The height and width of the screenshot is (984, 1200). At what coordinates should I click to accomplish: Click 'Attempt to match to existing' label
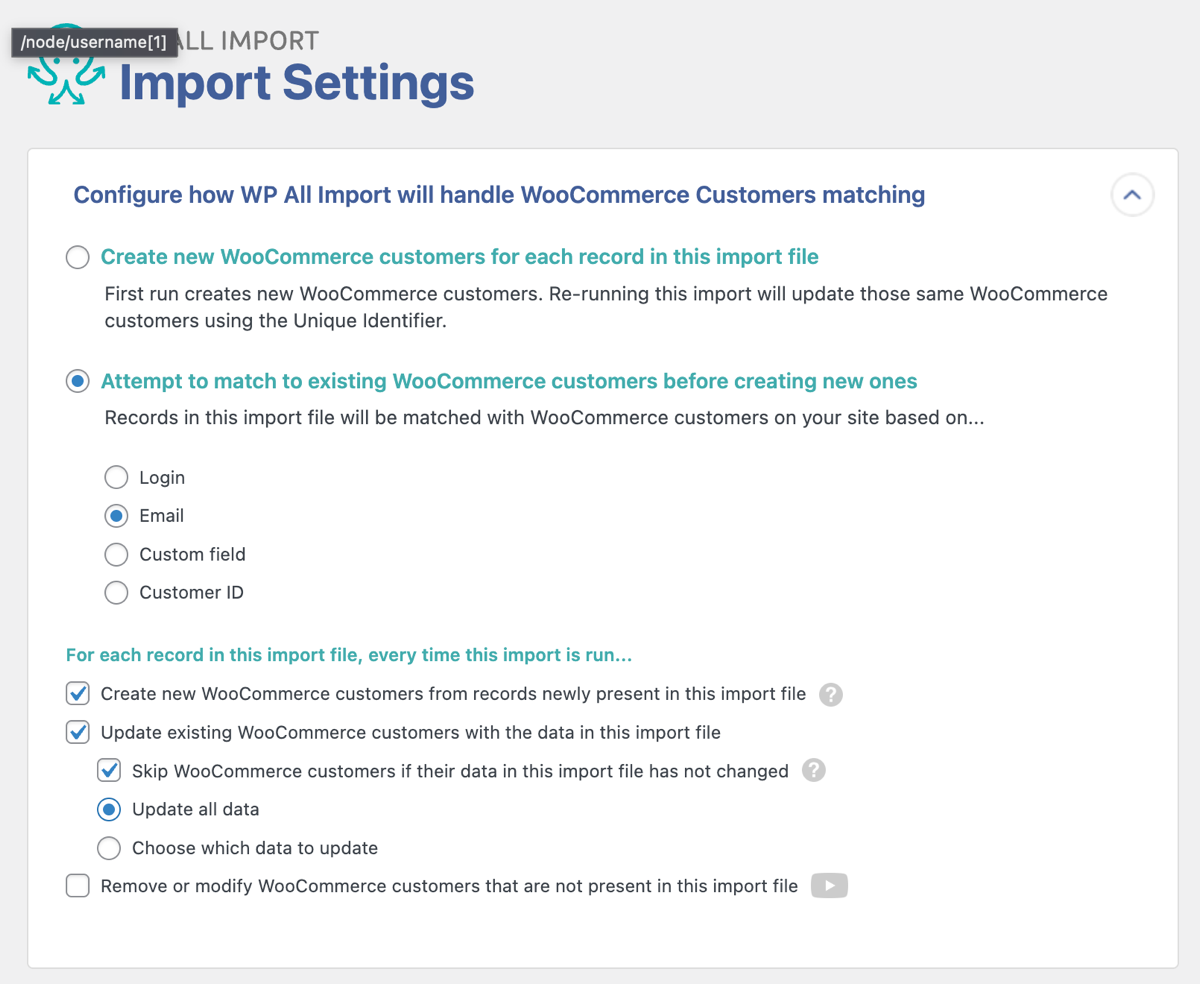[x=509, y=381]
